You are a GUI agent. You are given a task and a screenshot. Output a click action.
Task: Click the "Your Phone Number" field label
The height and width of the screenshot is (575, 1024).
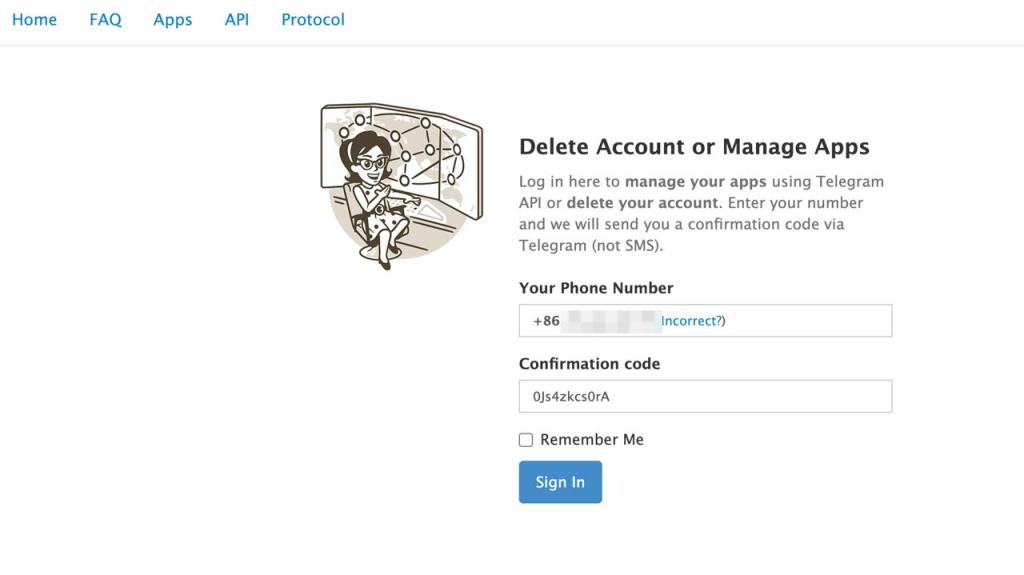(596, 288)
